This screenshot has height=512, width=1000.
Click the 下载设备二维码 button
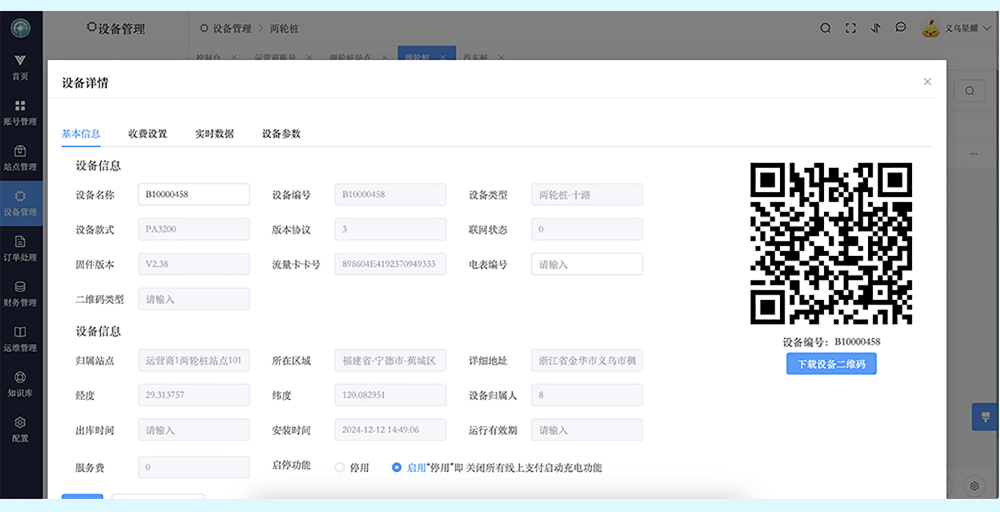pyautogui.click(x=831, y=364)
